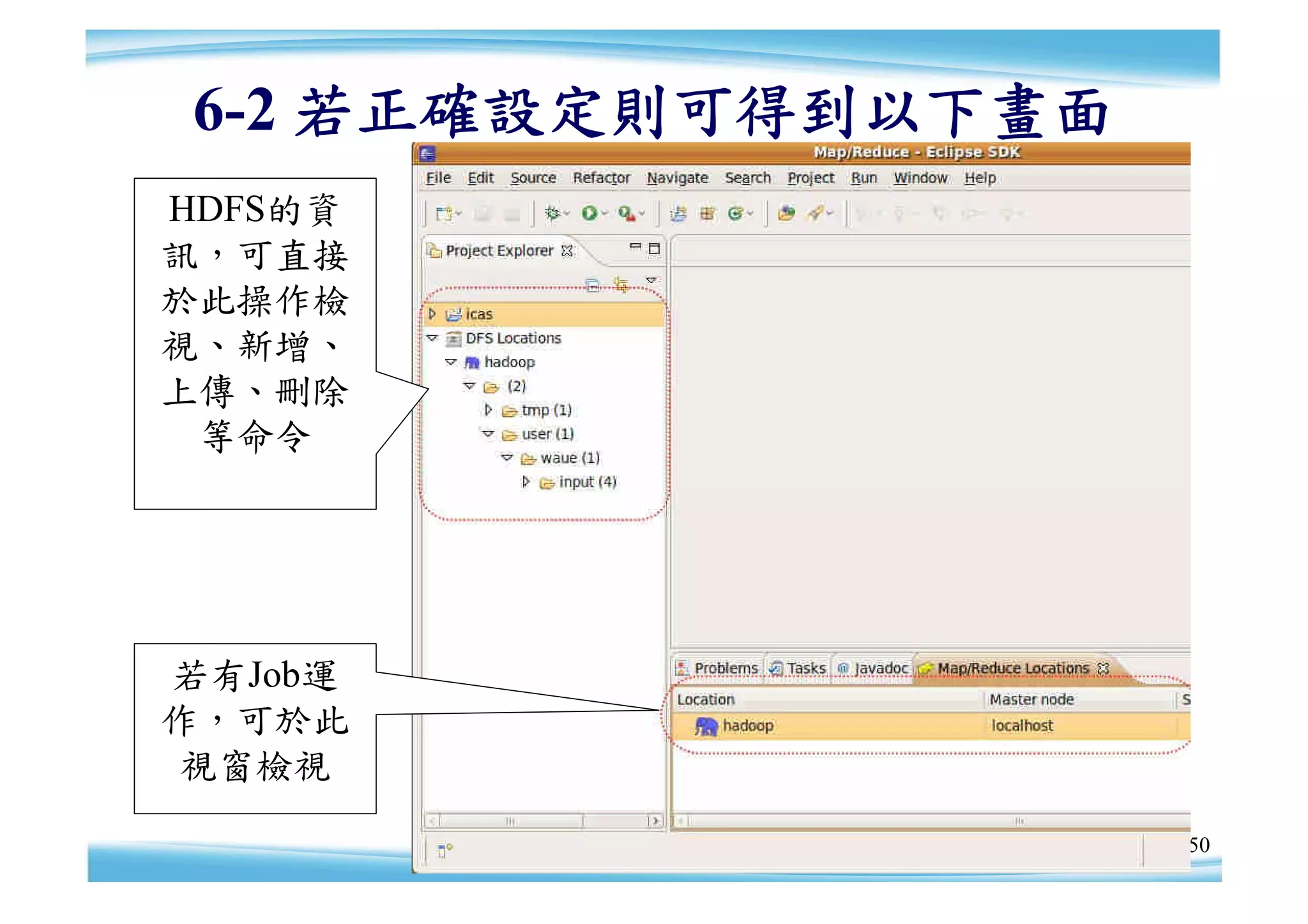Screen dimensions: 1308x924
Task: Click the Debug bug icon in toolbar
Action: [x=552, y=213]
